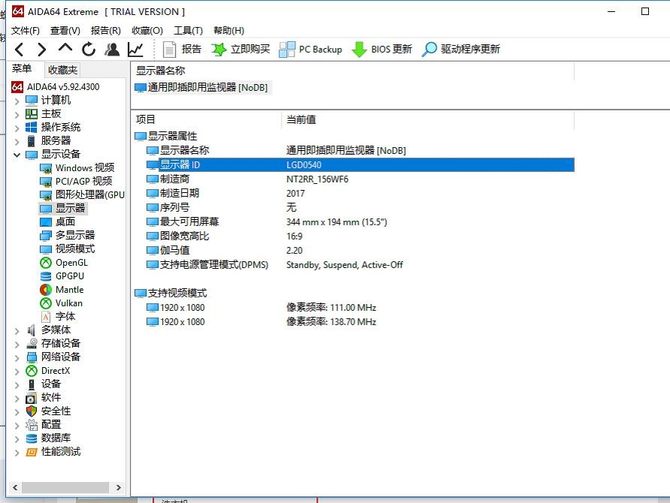
Task: Click the Vulkan icon in the tree
Action: coord(46,303)
